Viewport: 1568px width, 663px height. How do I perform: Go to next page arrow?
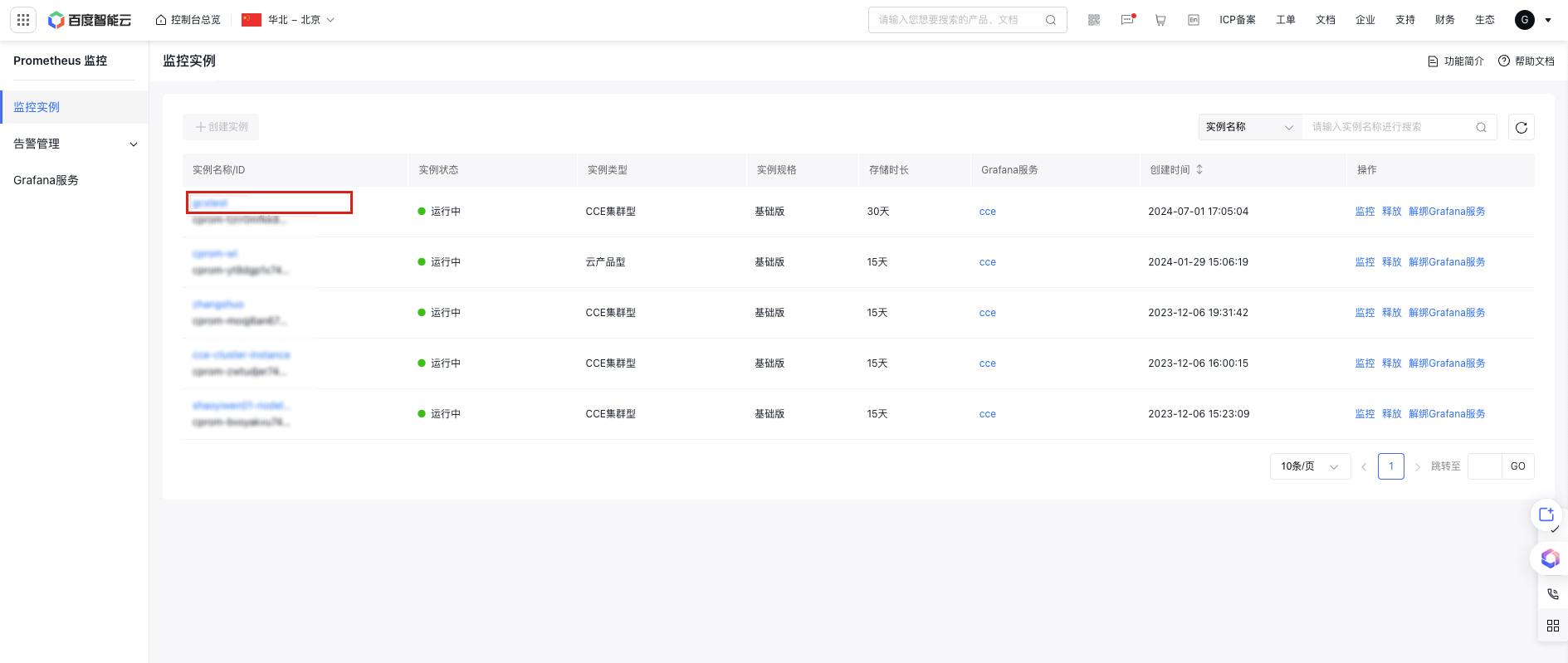1418,466
